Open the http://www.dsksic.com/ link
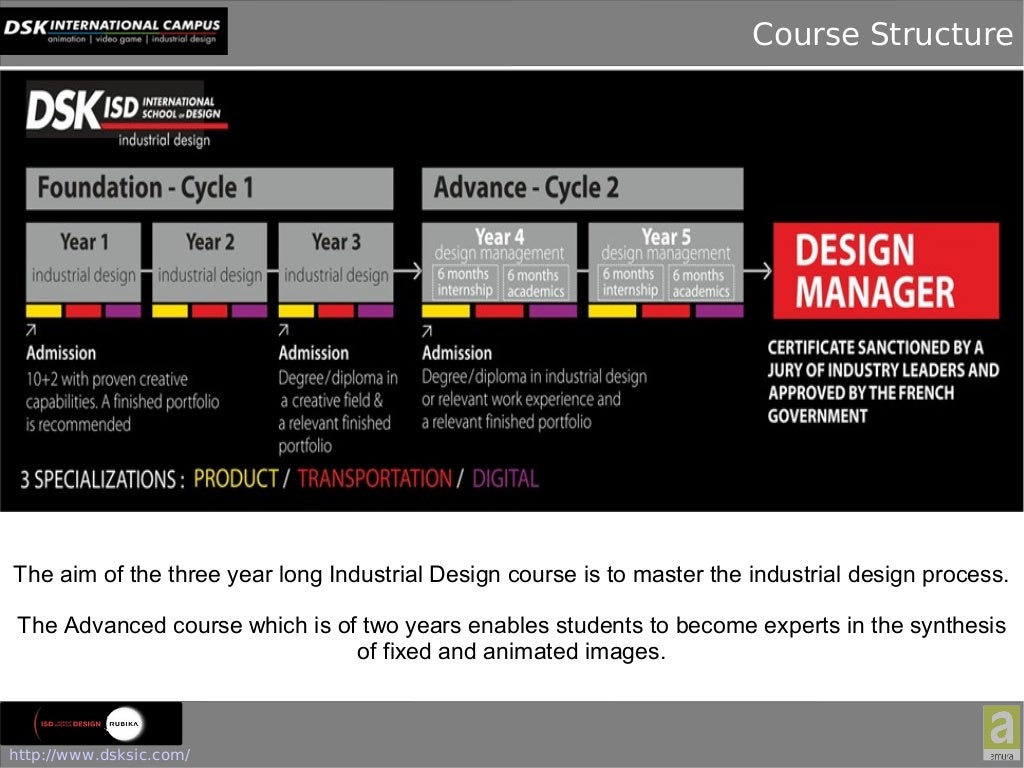This screenshot has height=768, width=1024. pos(99,754)
